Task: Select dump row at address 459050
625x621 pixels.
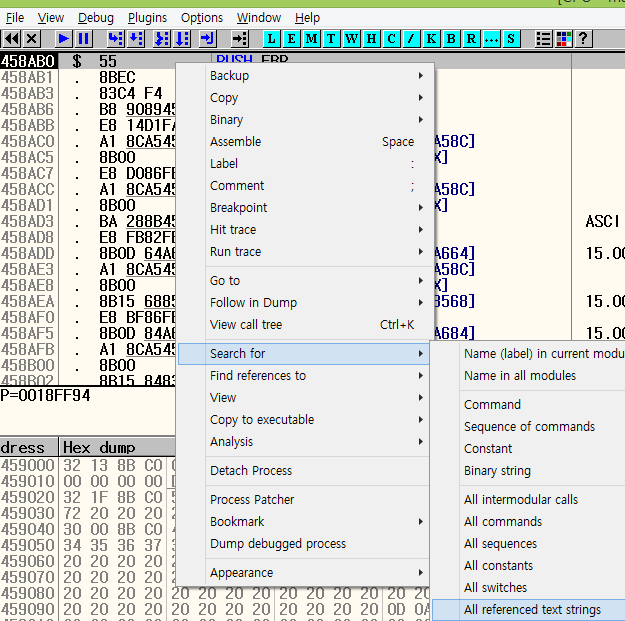Action: (88, 545)
